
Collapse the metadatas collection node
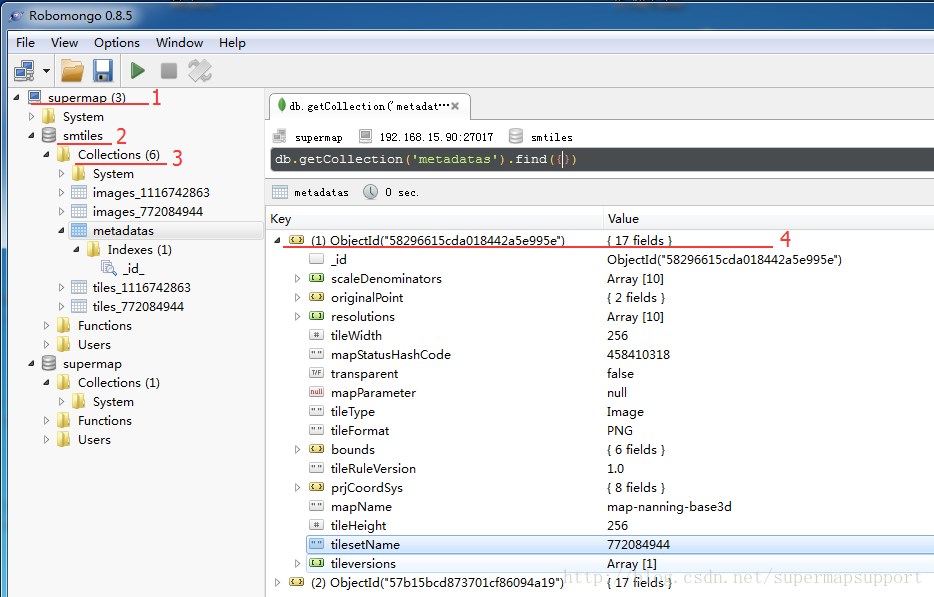coord(61,231)
